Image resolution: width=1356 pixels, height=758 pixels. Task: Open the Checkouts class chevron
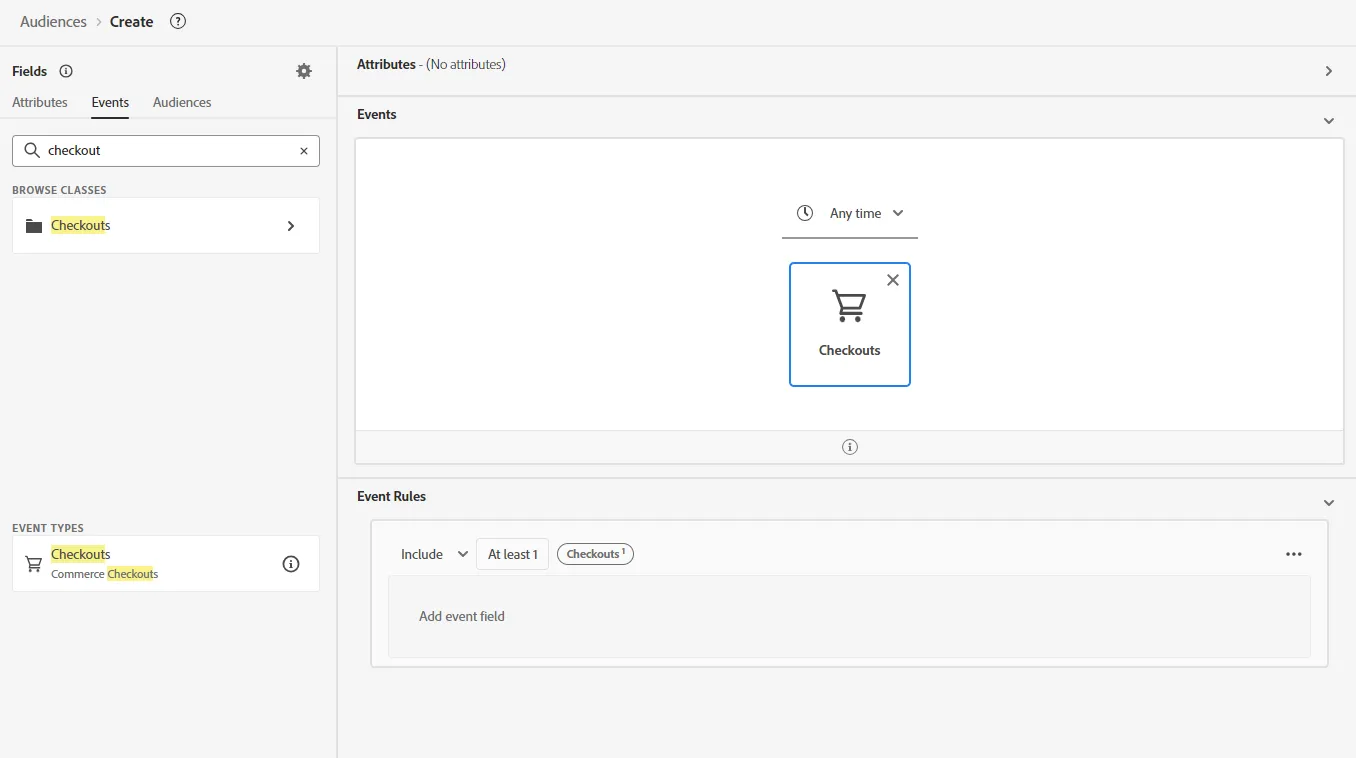291,226
